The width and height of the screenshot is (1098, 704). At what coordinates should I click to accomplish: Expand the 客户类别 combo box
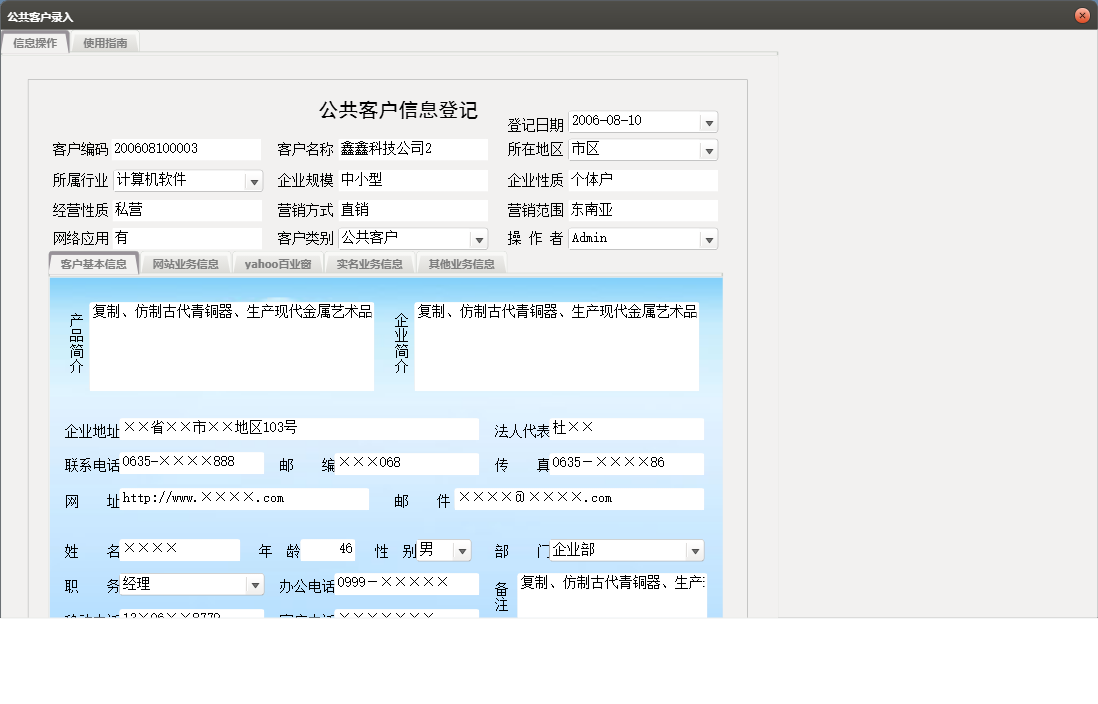(478, 240)
